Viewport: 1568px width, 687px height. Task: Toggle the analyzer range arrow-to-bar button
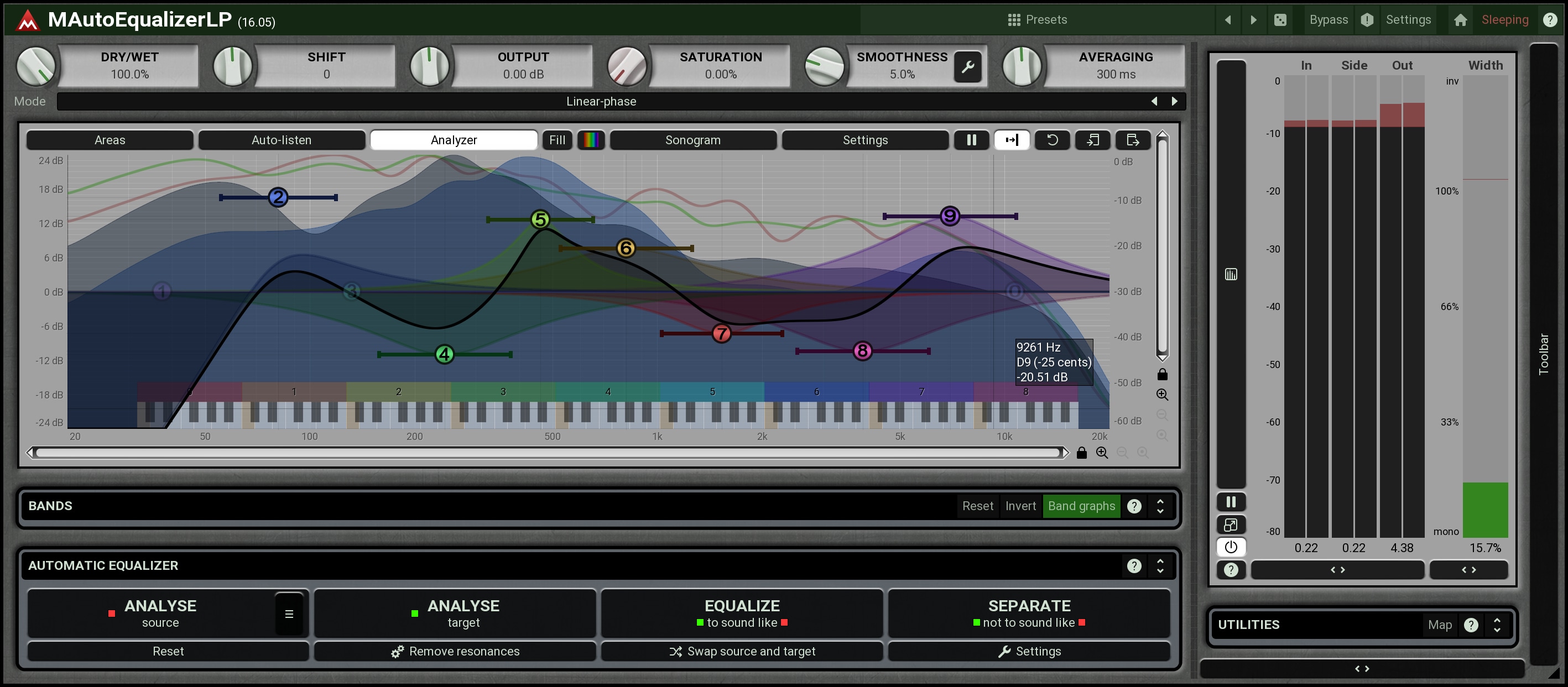click(1012, 140)
